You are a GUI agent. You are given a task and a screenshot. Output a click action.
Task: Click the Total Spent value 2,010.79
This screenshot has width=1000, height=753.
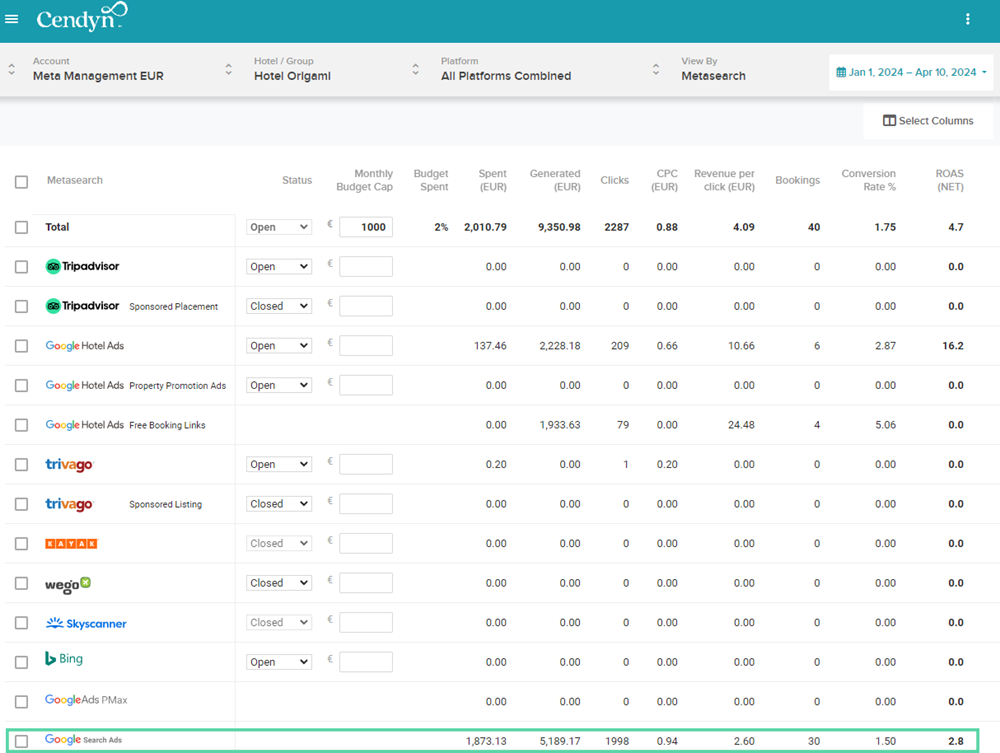485,227
